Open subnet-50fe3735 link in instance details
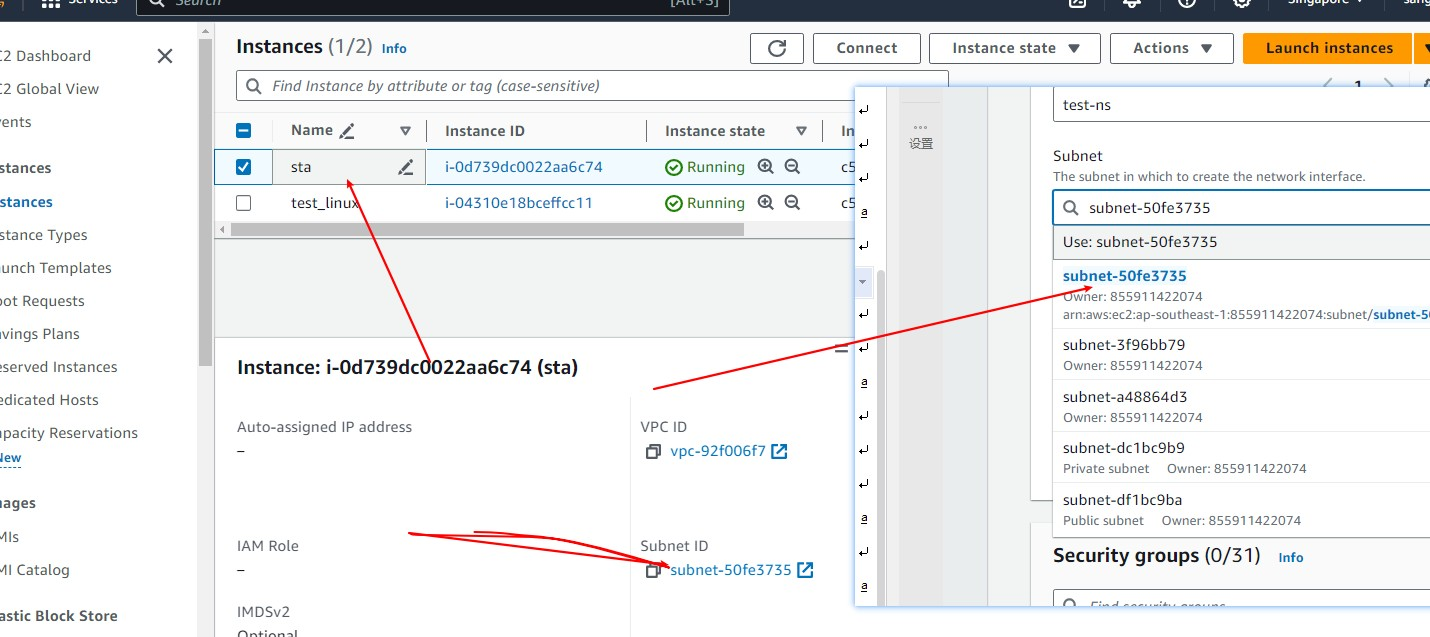Screen dimensions: 1430x637 click(x=731, y=570)
